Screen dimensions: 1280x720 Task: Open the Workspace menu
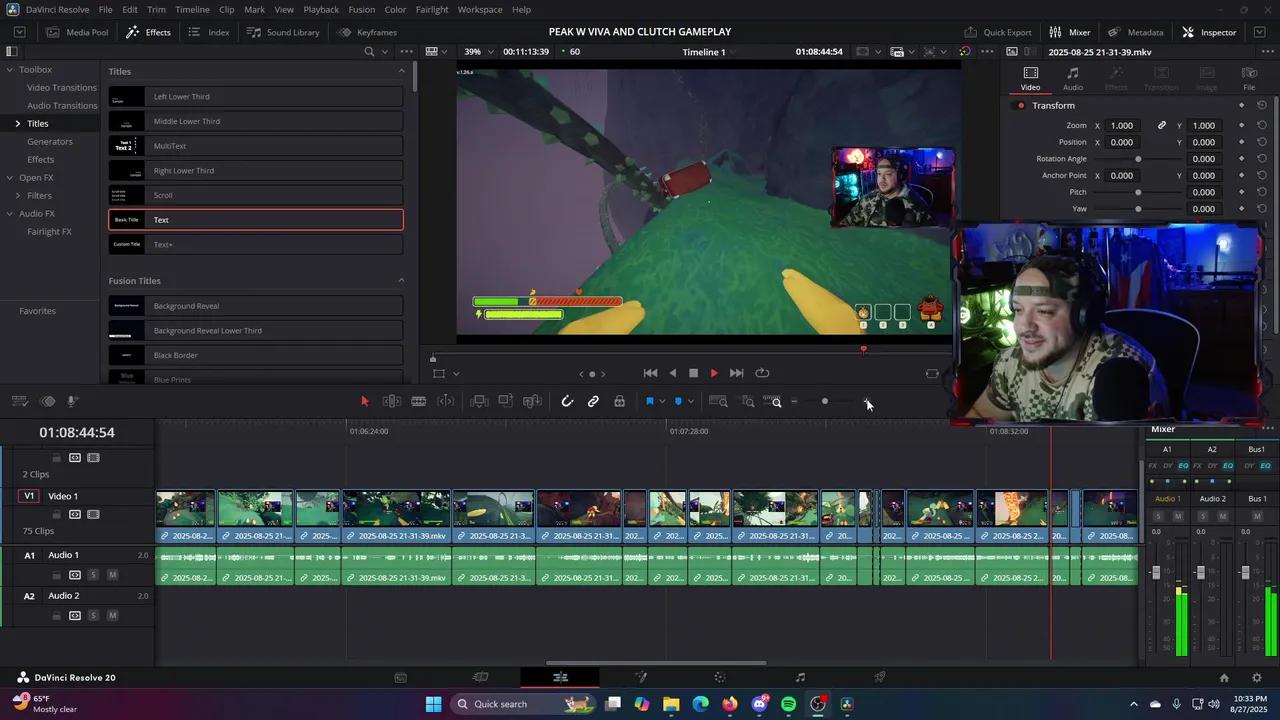click(480, 9)
